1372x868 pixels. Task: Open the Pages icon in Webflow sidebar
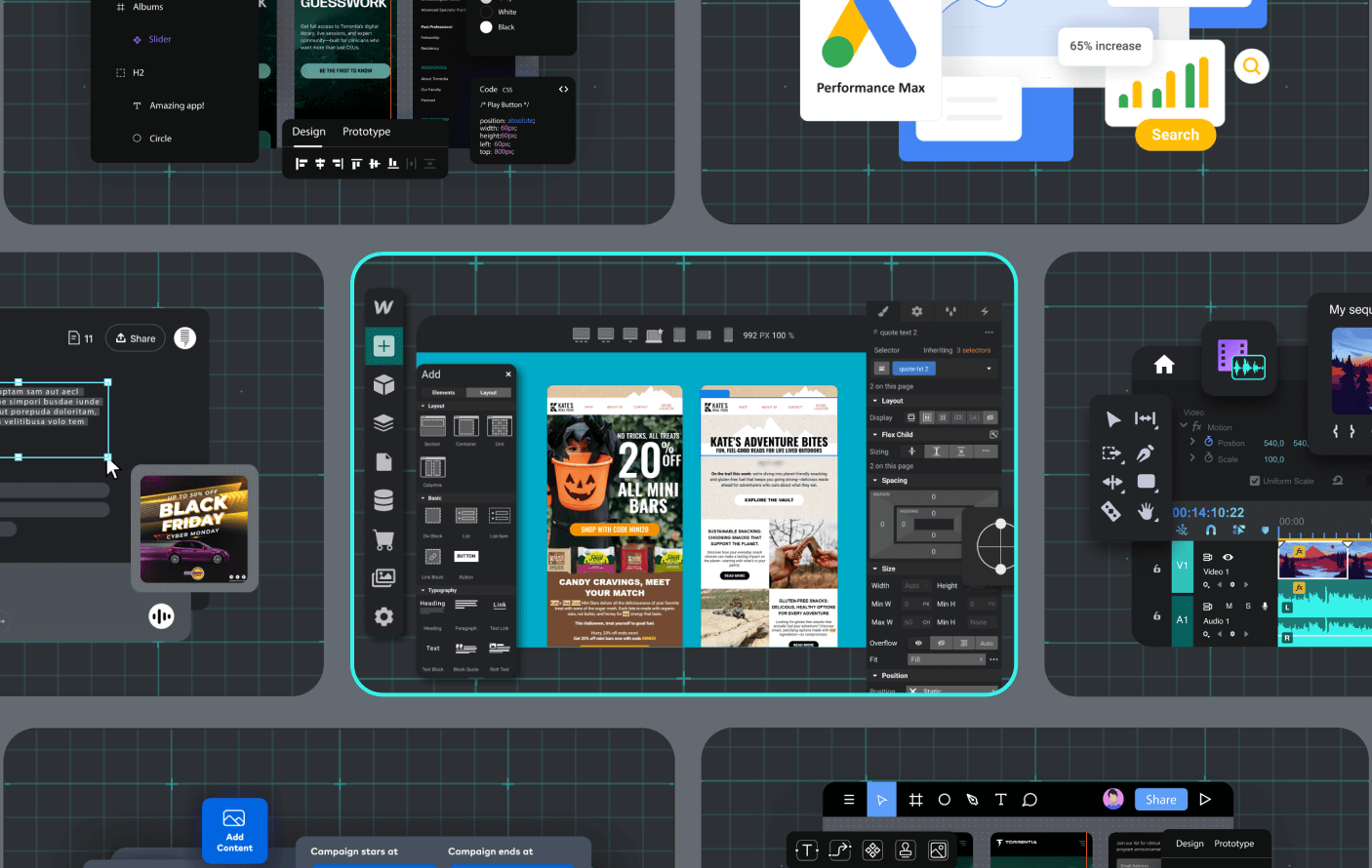coord(383,461)
